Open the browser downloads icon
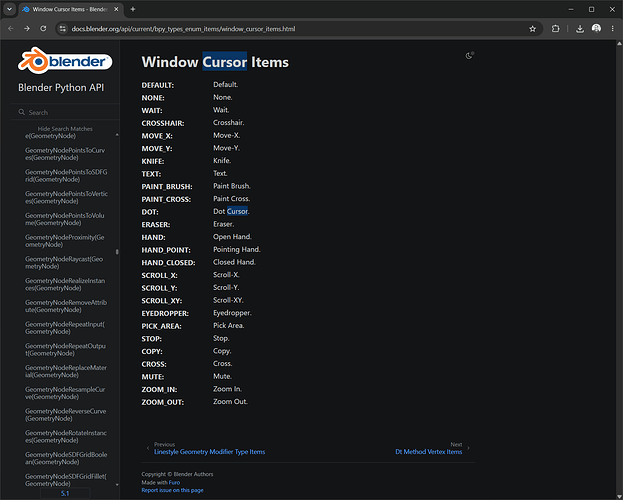The height and width of the screenshot is (500, 623). [x=580, y=29]
